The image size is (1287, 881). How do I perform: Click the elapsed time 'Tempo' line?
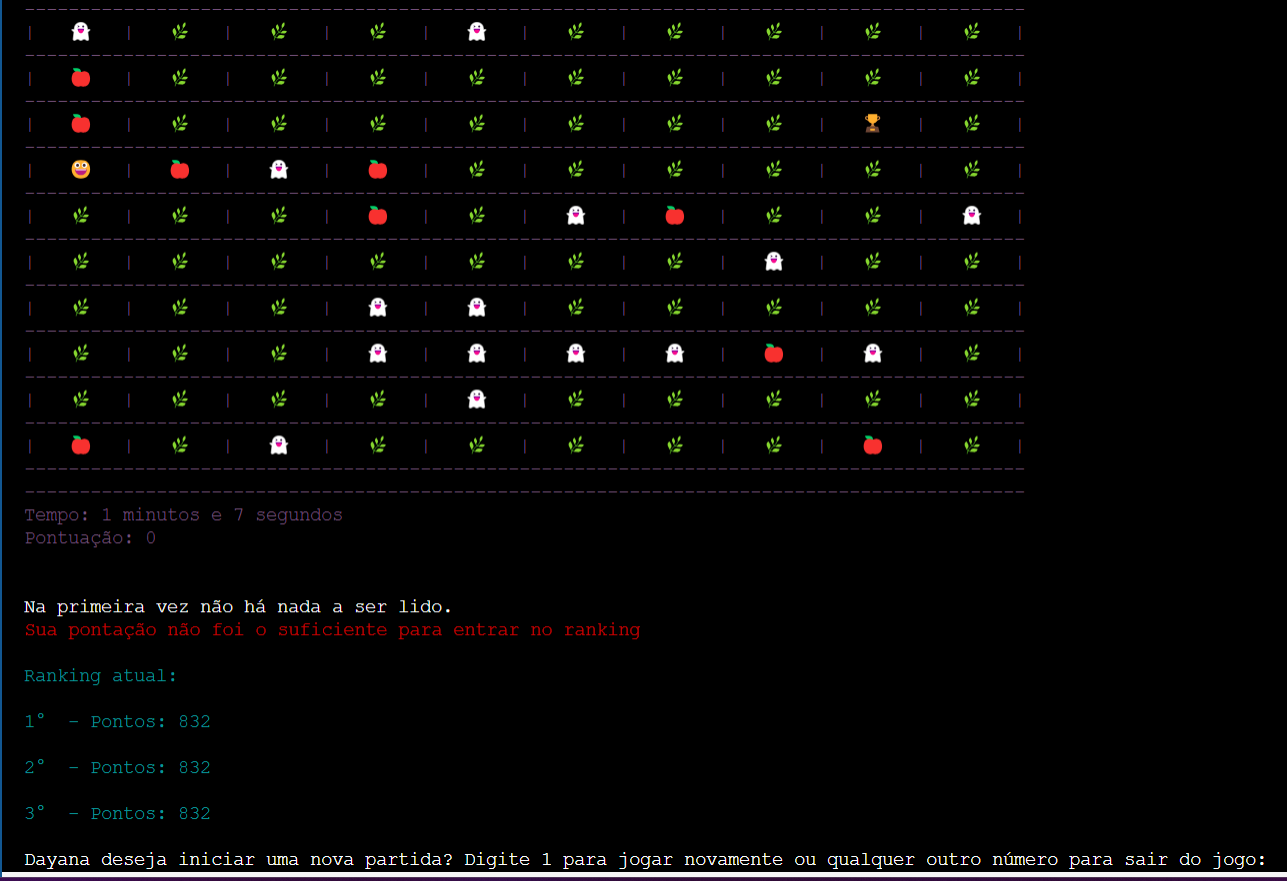point(183,515)
